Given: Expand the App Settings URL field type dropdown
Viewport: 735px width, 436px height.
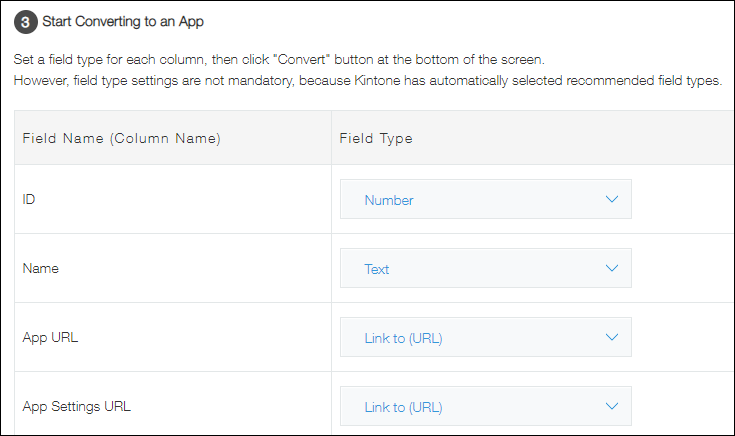Looking at the screenshot, I should [485, 406].
